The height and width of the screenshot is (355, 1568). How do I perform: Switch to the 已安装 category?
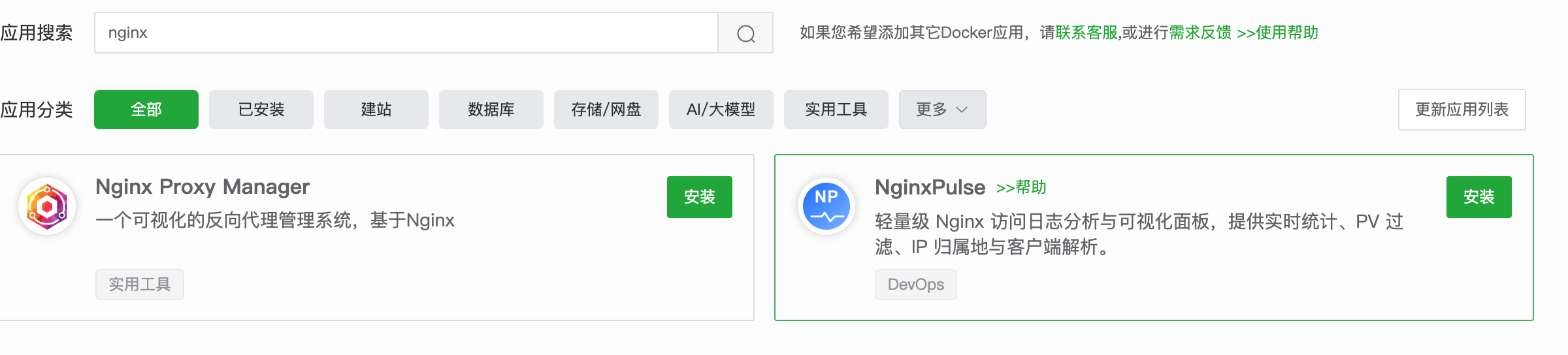pos(261,110)
